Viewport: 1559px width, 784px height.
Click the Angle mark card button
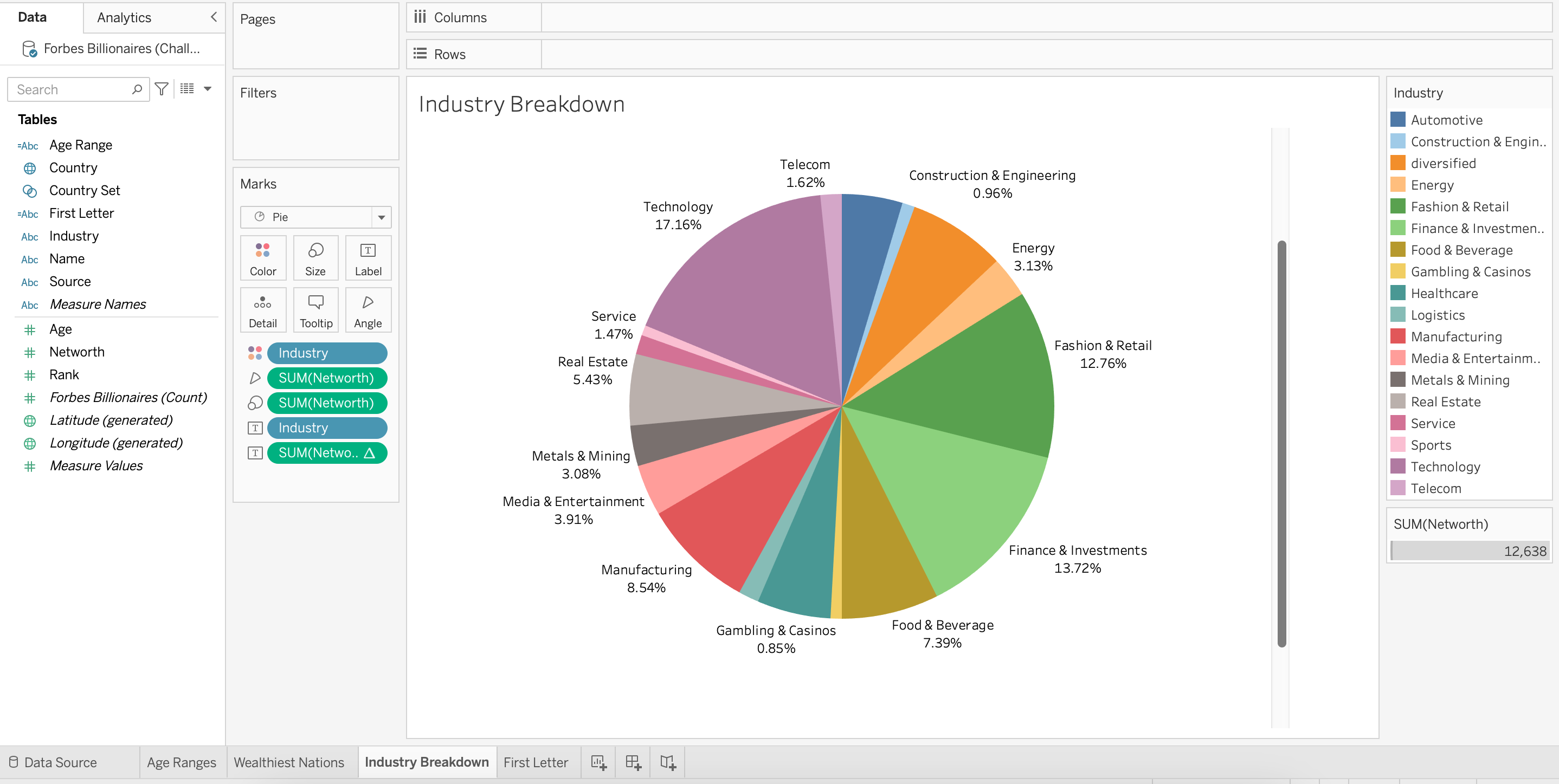point(368,310)
